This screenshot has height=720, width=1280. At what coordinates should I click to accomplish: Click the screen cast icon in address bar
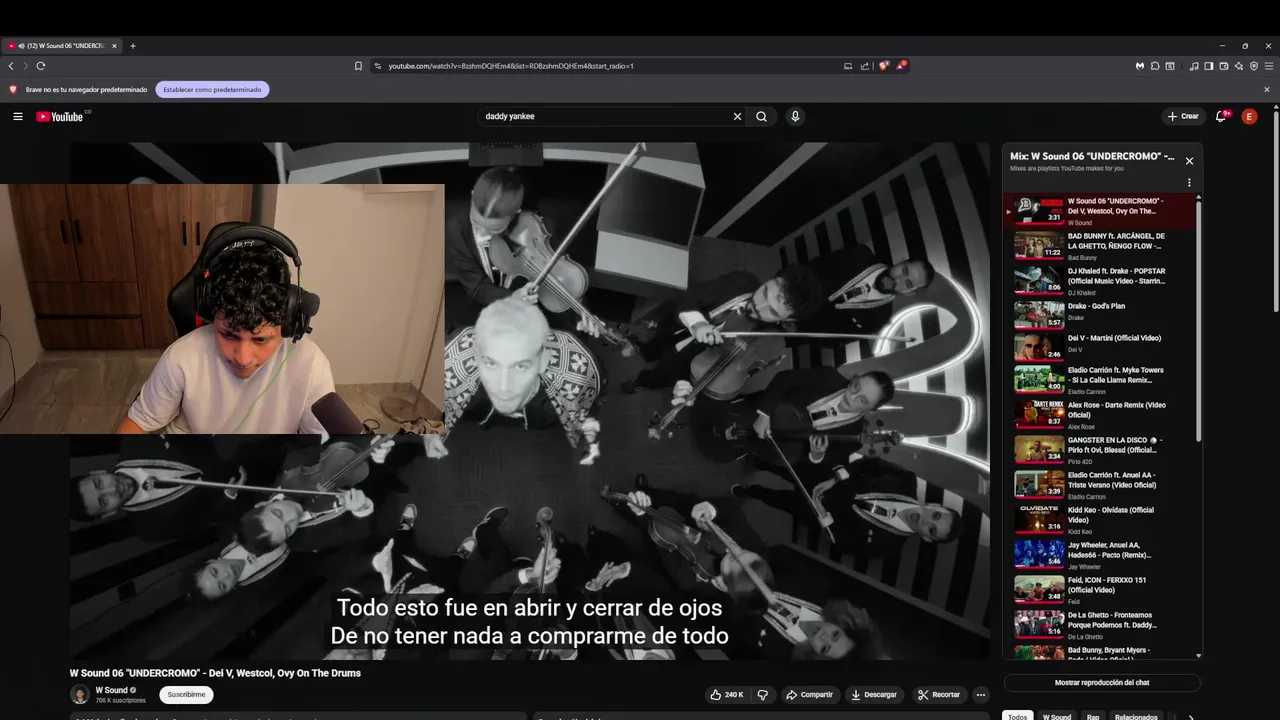[848, 66]
